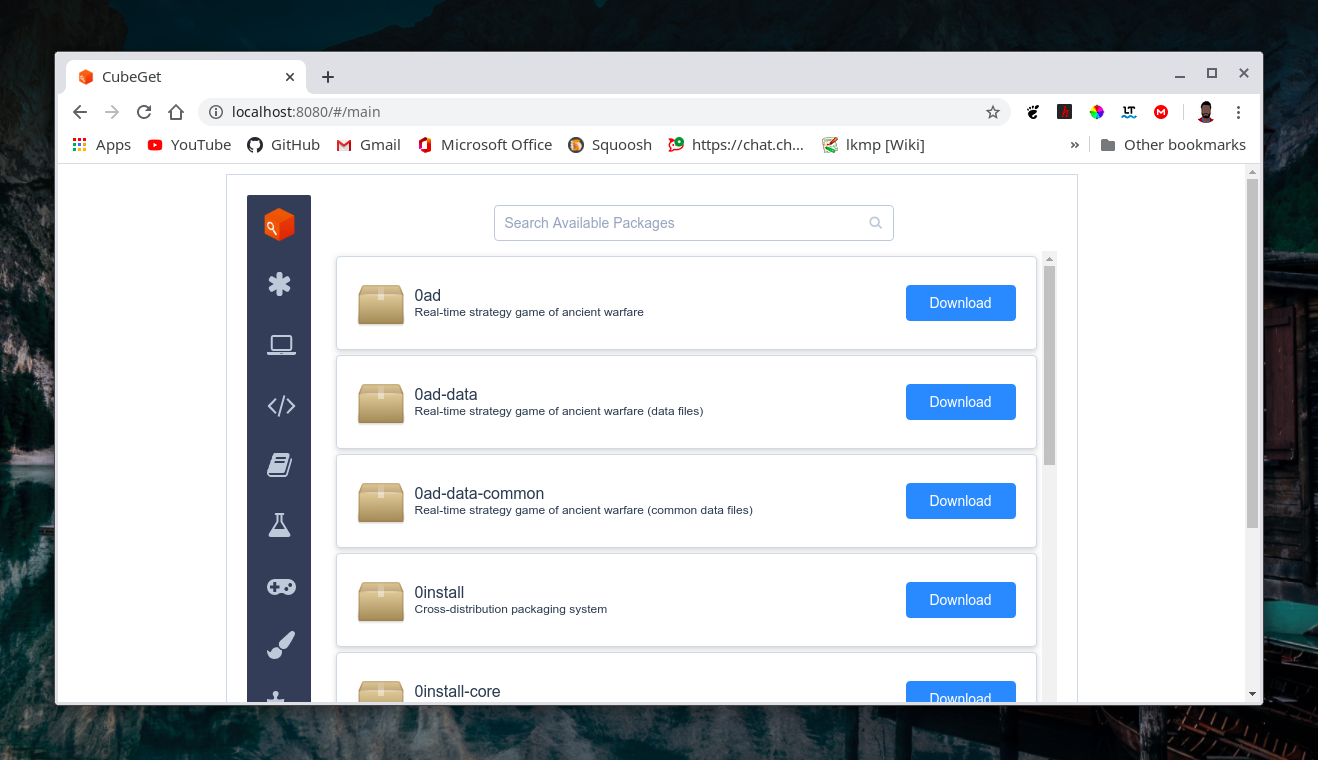The height and width of the screenshot is (760, 1318).
Task: Open the flask science category
Action: click(279, 525)
